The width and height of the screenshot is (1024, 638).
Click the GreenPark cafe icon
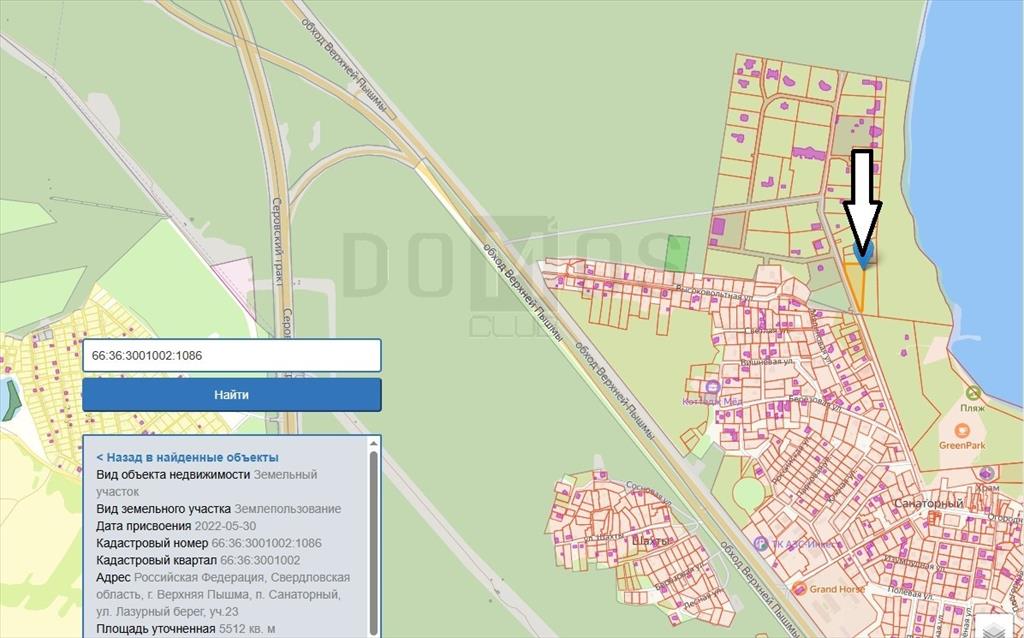(962, 431)
